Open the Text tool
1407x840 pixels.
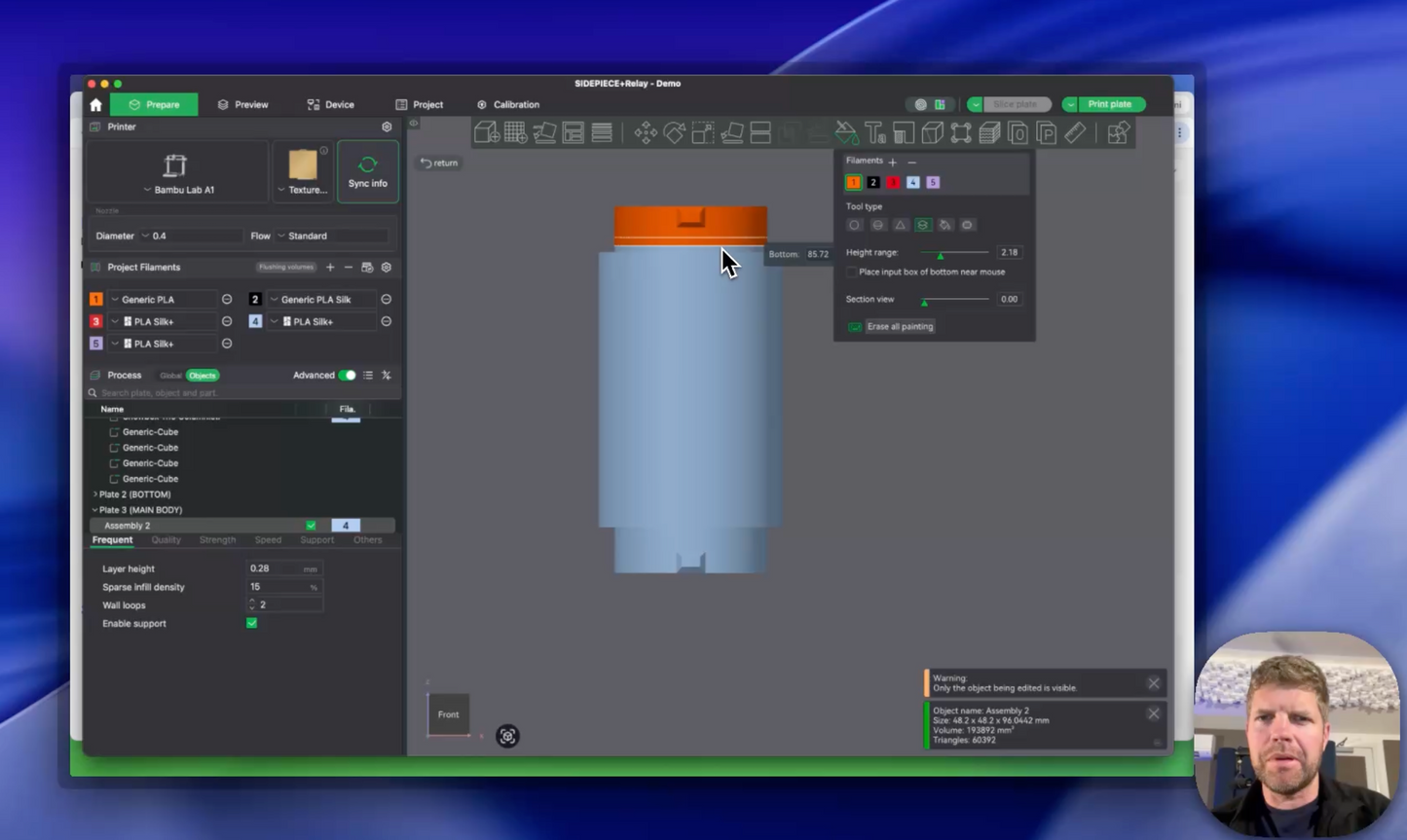click(873, 132)
